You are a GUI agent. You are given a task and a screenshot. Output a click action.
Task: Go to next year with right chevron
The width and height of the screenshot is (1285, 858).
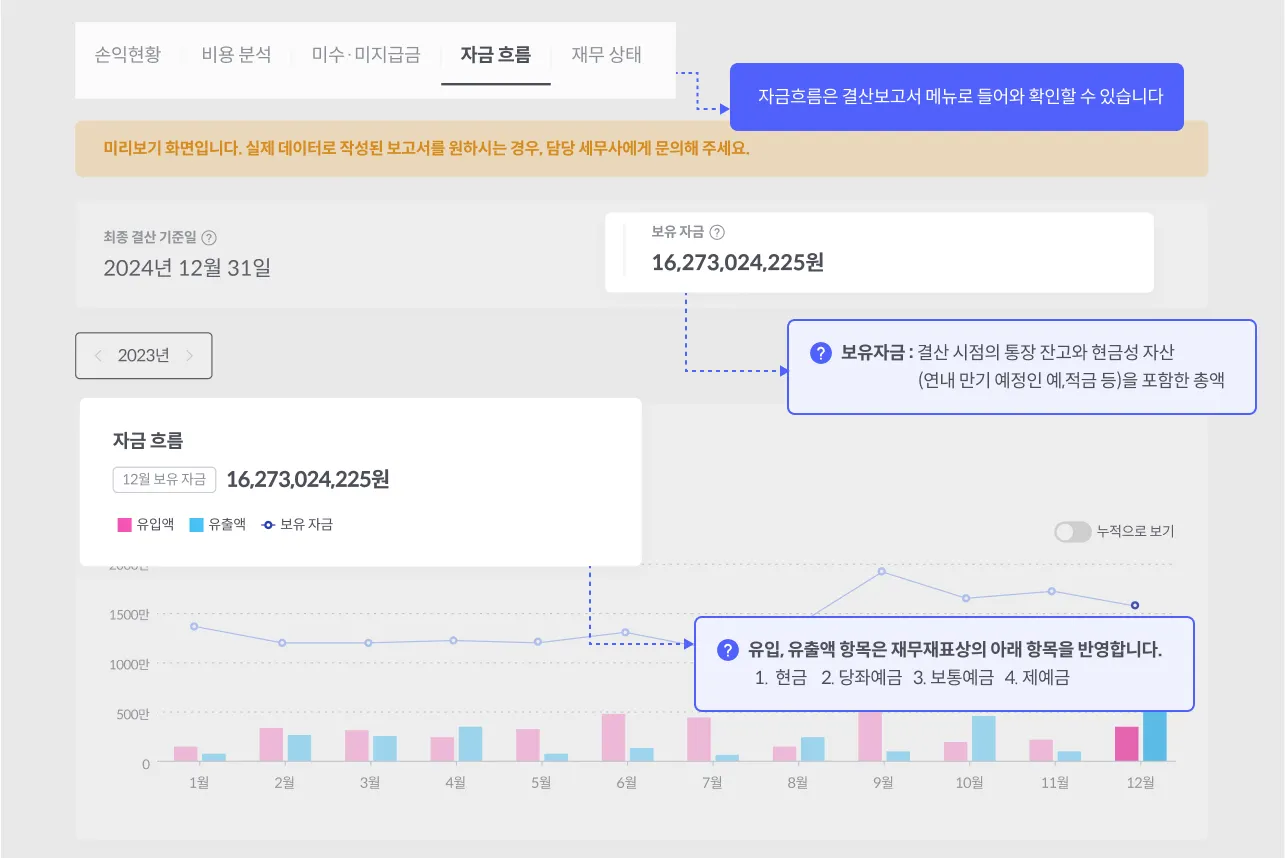point(190,356)
